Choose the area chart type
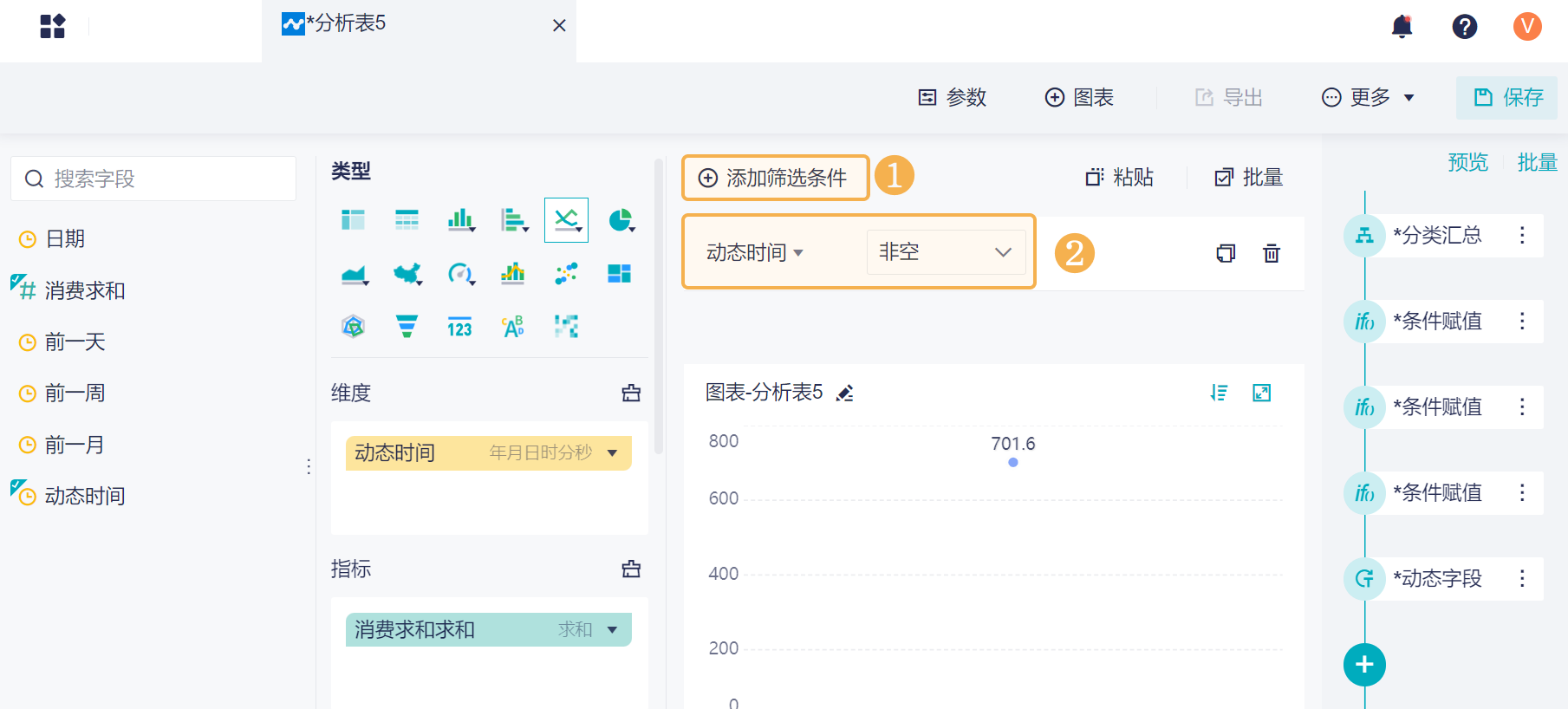The height and width of the screenshot is (709, 1568). click(x=355, y=274)
